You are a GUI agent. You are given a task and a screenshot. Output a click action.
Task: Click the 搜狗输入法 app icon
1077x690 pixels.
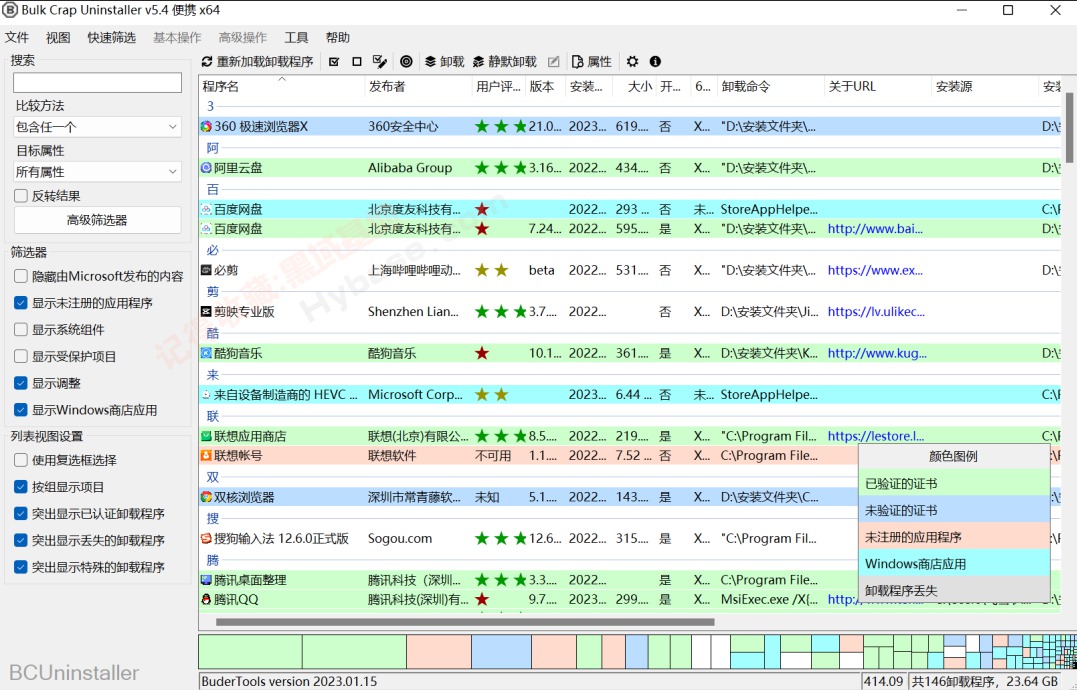(206, 539)
